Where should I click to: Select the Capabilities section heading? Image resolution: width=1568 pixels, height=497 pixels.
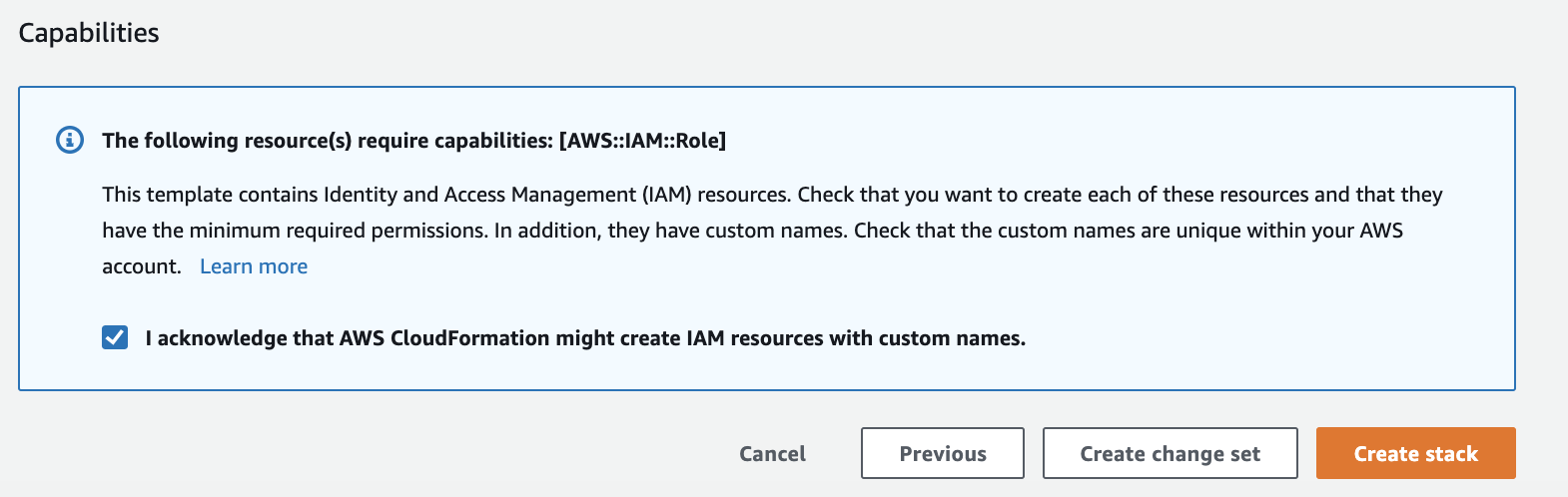(89, 33)
